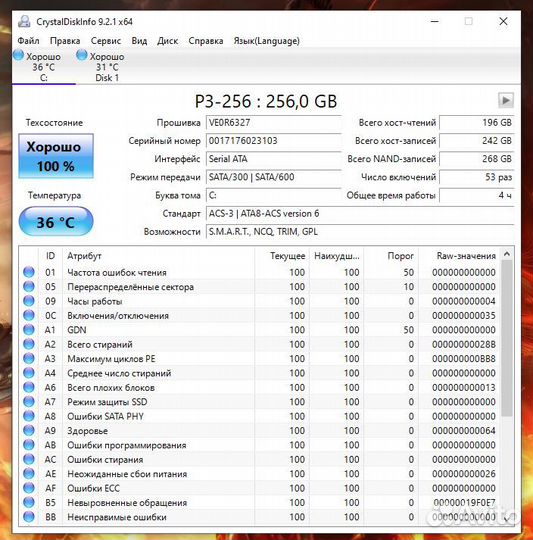The width and height of the screenshot is (533, 540).
Task: Click scroll up arrow of attribute list
Action: (506, 254)
